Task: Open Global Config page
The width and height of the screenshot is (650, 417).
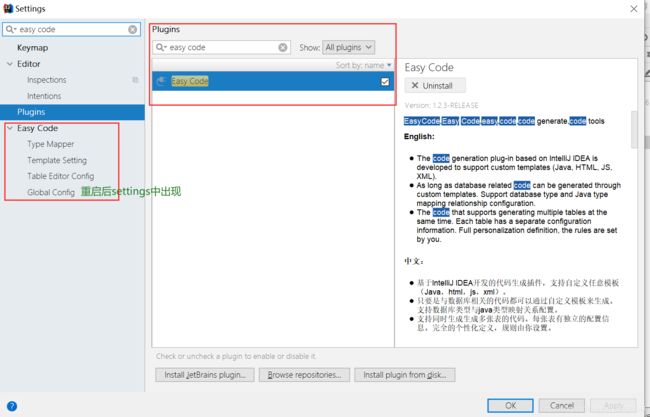Action: (51, 192)
